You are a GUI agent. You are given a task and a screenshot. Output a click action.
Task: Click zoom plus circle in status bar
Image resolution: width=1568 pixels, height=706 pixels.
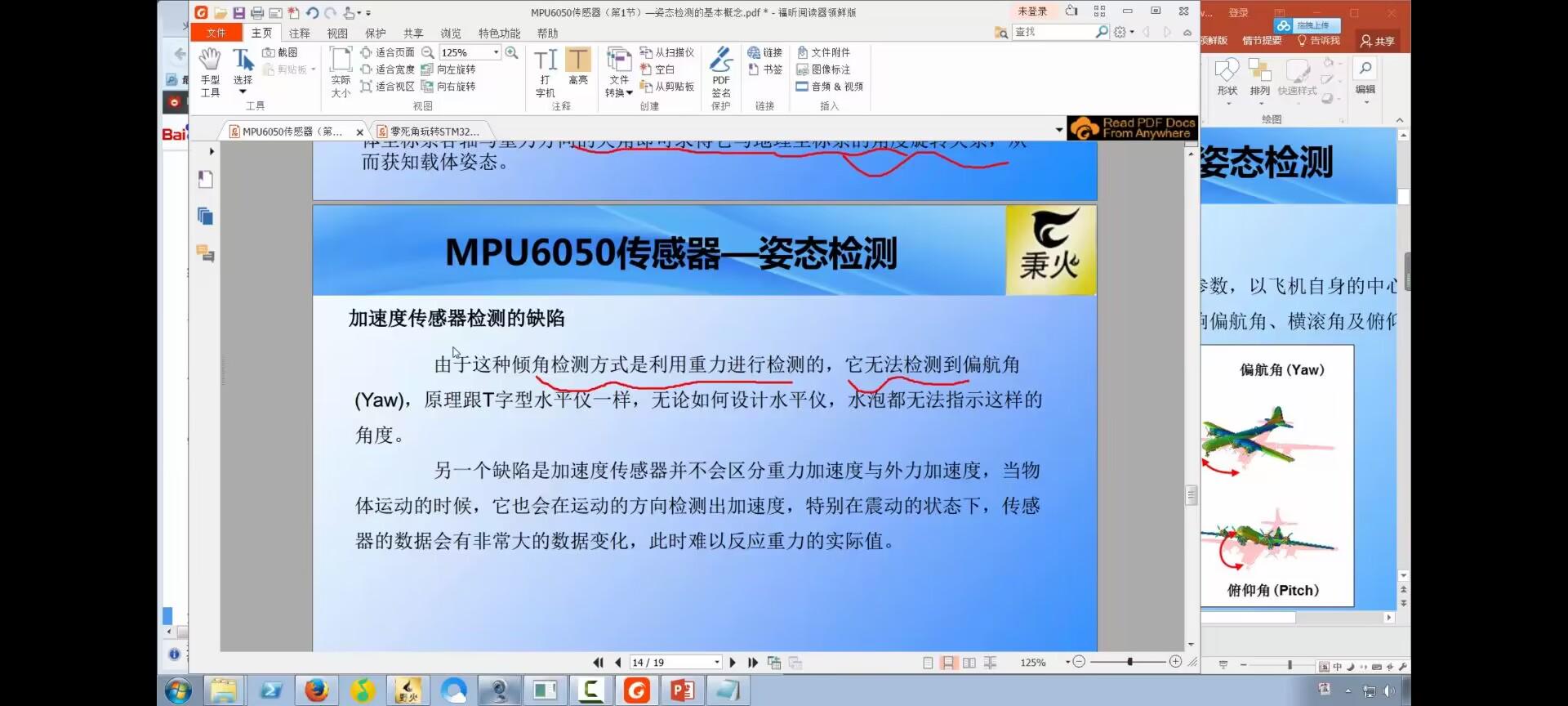click(1176, 662)
